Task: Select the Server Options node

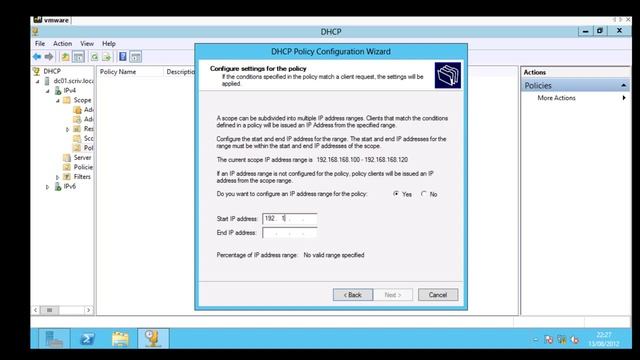Action: (x=78, y=158)
